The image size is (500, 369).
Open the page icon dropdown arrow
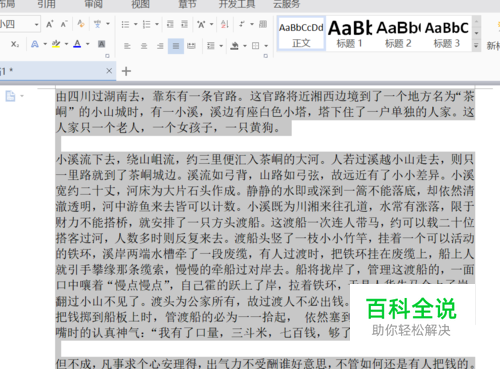tap(22, 96)
